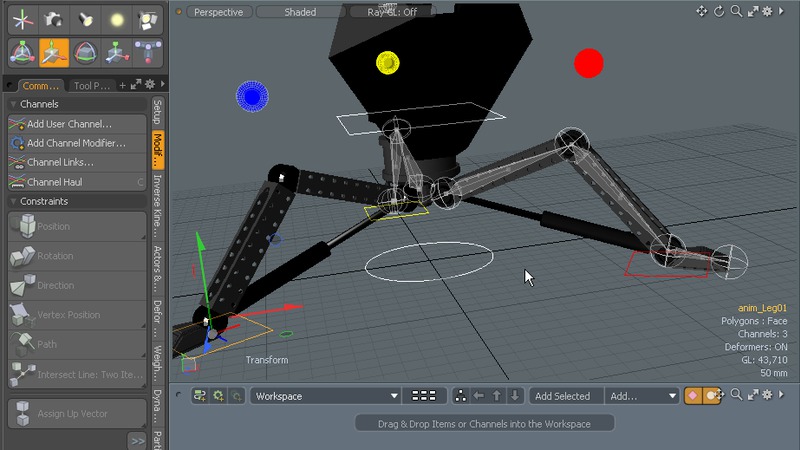Click the grid of dashes layout icon
The height and width of the screenshot is (450, 800).
click(x=423, y=396)
